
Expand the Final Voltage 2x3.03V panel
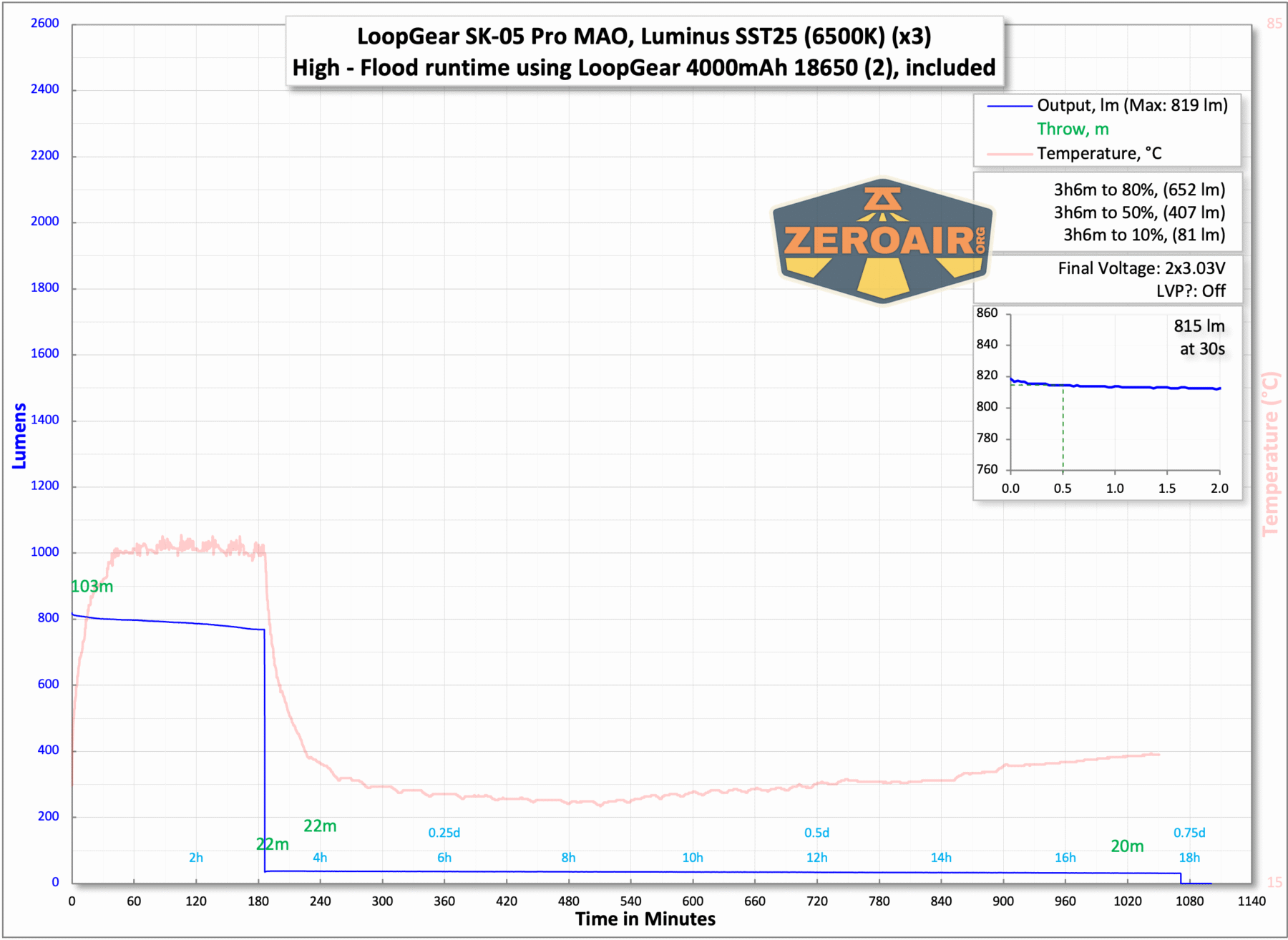[1142, 268]
